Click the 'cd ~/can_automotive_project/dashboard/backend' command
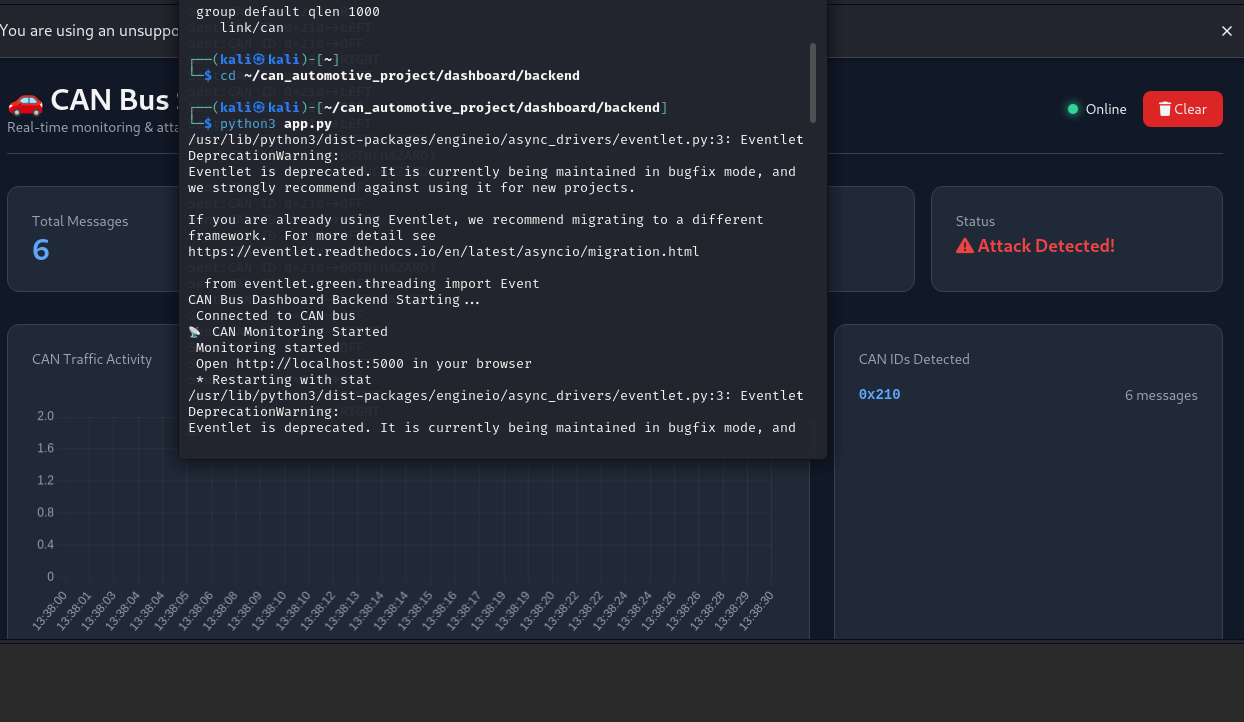The height and width of the screenshot is (722, 1244). point(400,75)
